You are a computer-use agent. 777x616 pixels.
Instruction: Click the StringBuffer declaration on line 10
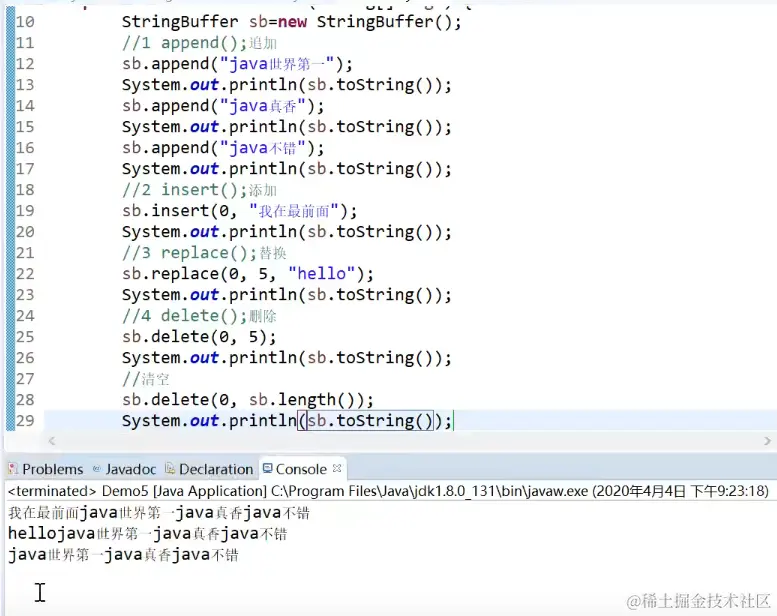(291, 22)
